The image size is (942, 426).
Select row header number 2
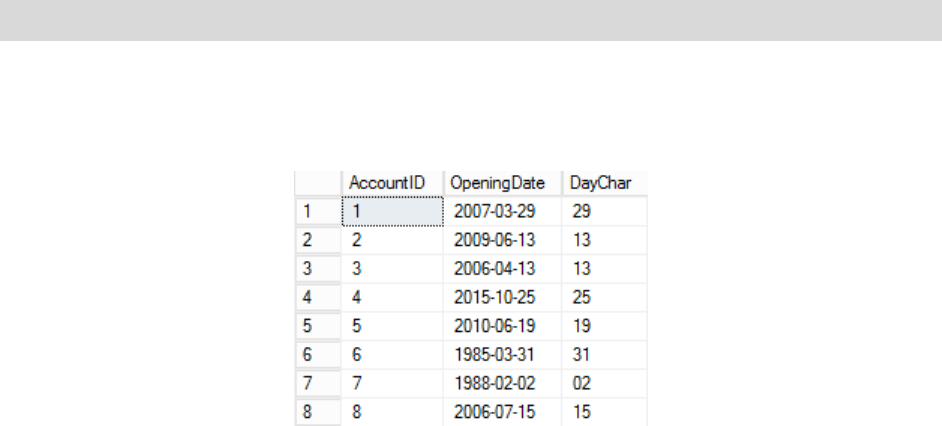[317, 240]
